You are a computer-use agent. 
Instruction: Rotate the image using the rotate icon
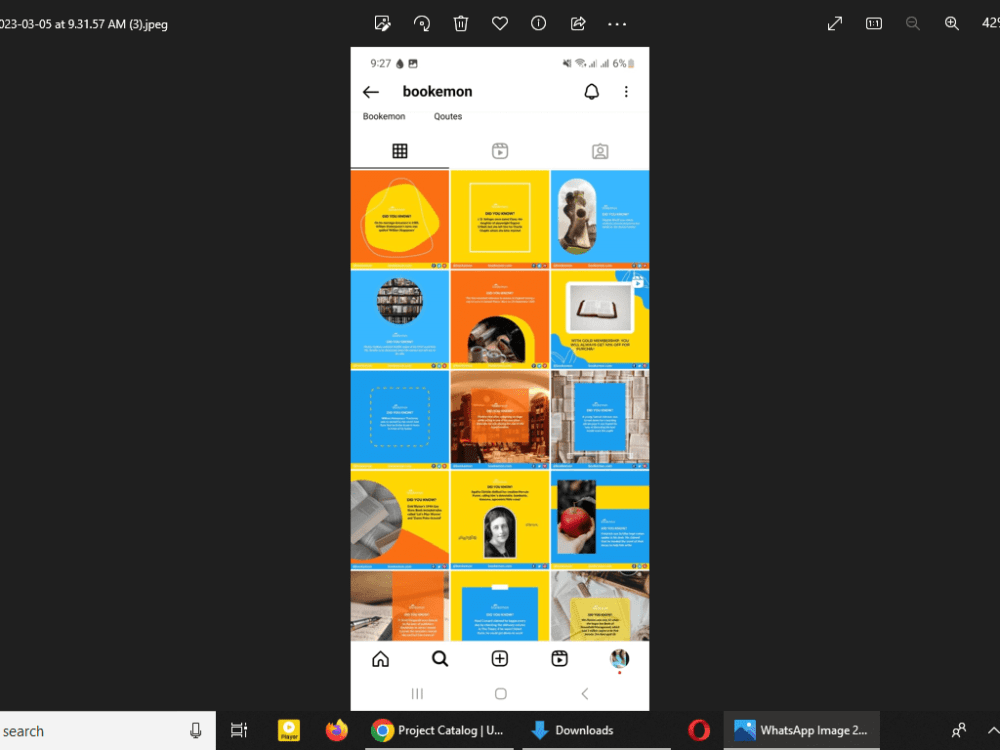pyautogui.click(x=422, y=24)
